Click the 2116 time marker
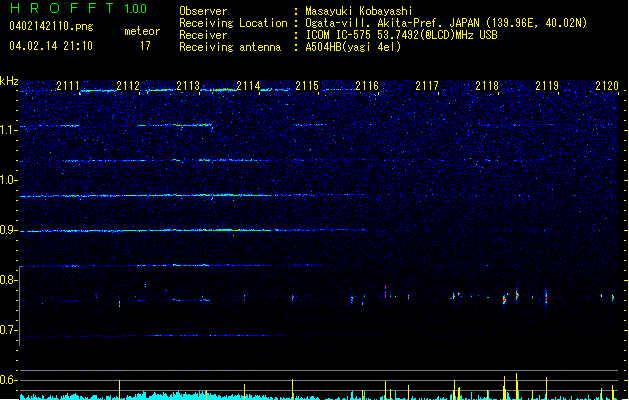629x400 pixels. pos(367,86)
